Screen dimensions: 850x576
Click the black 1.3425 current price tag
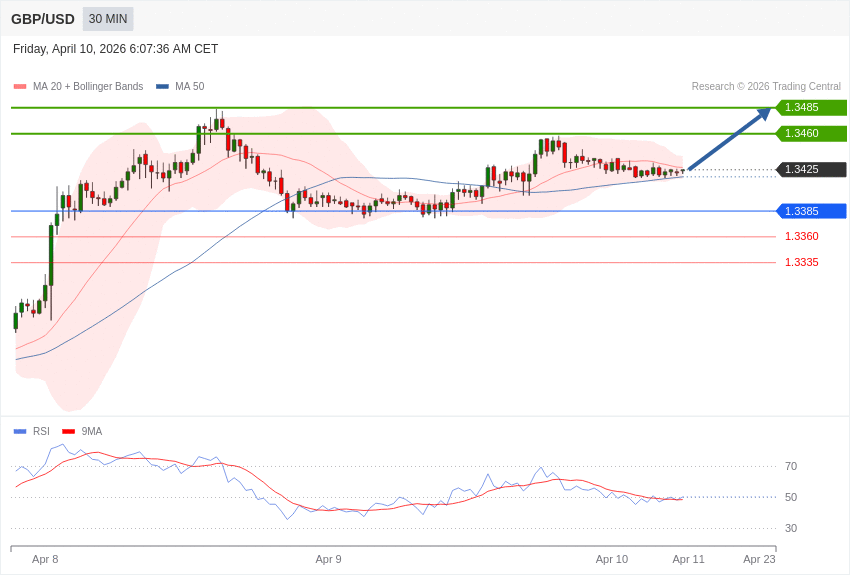[x=811, y=170]
